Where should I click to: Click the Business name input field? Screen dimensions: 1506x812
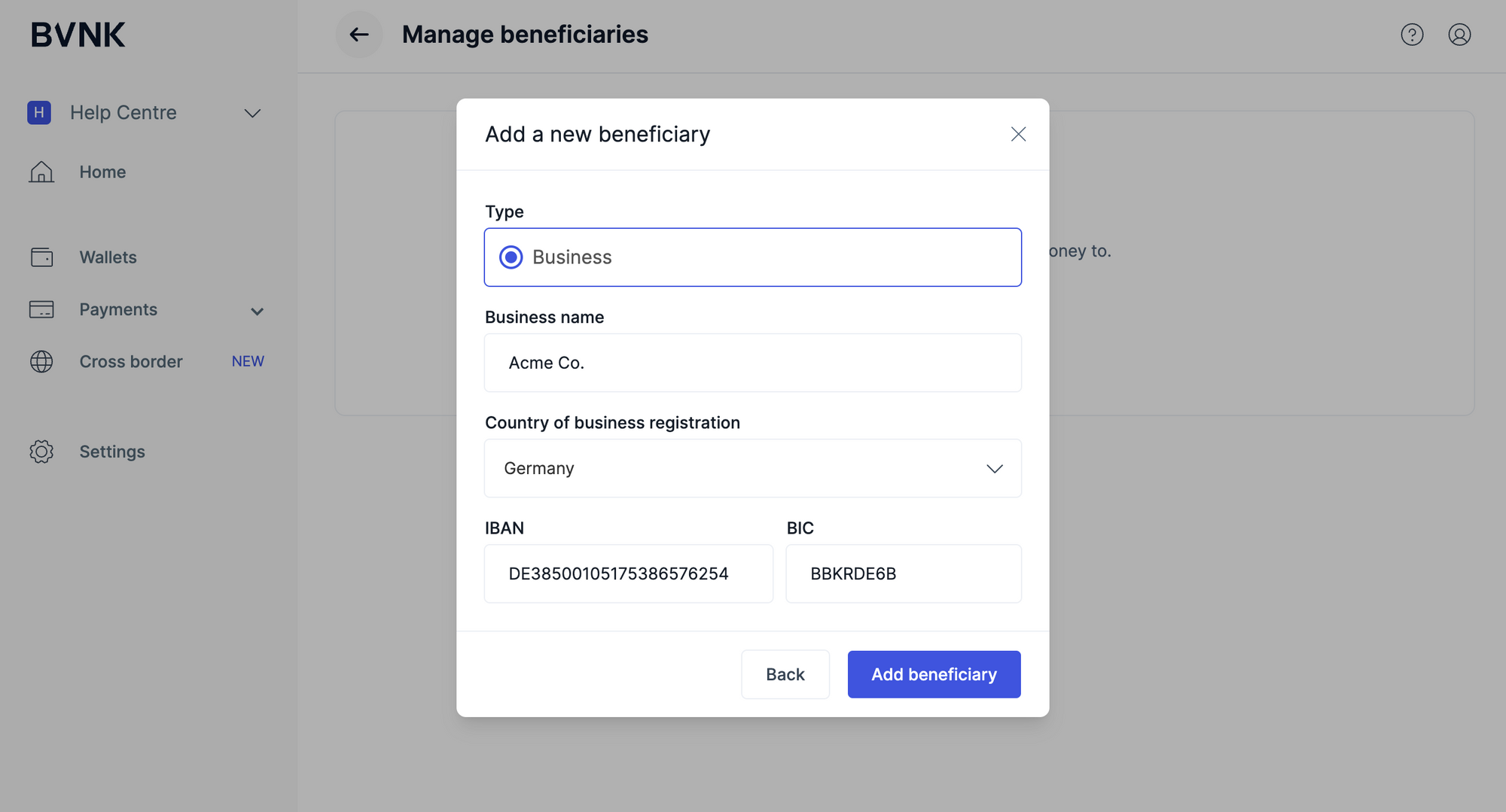point(752,363)
